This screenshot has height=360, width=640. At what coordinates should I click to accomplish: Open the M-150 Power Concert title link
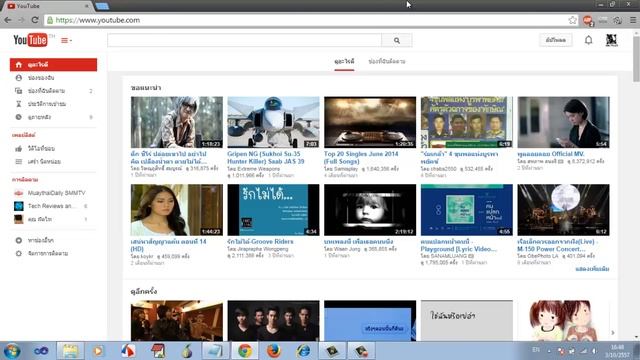point(557,245)
